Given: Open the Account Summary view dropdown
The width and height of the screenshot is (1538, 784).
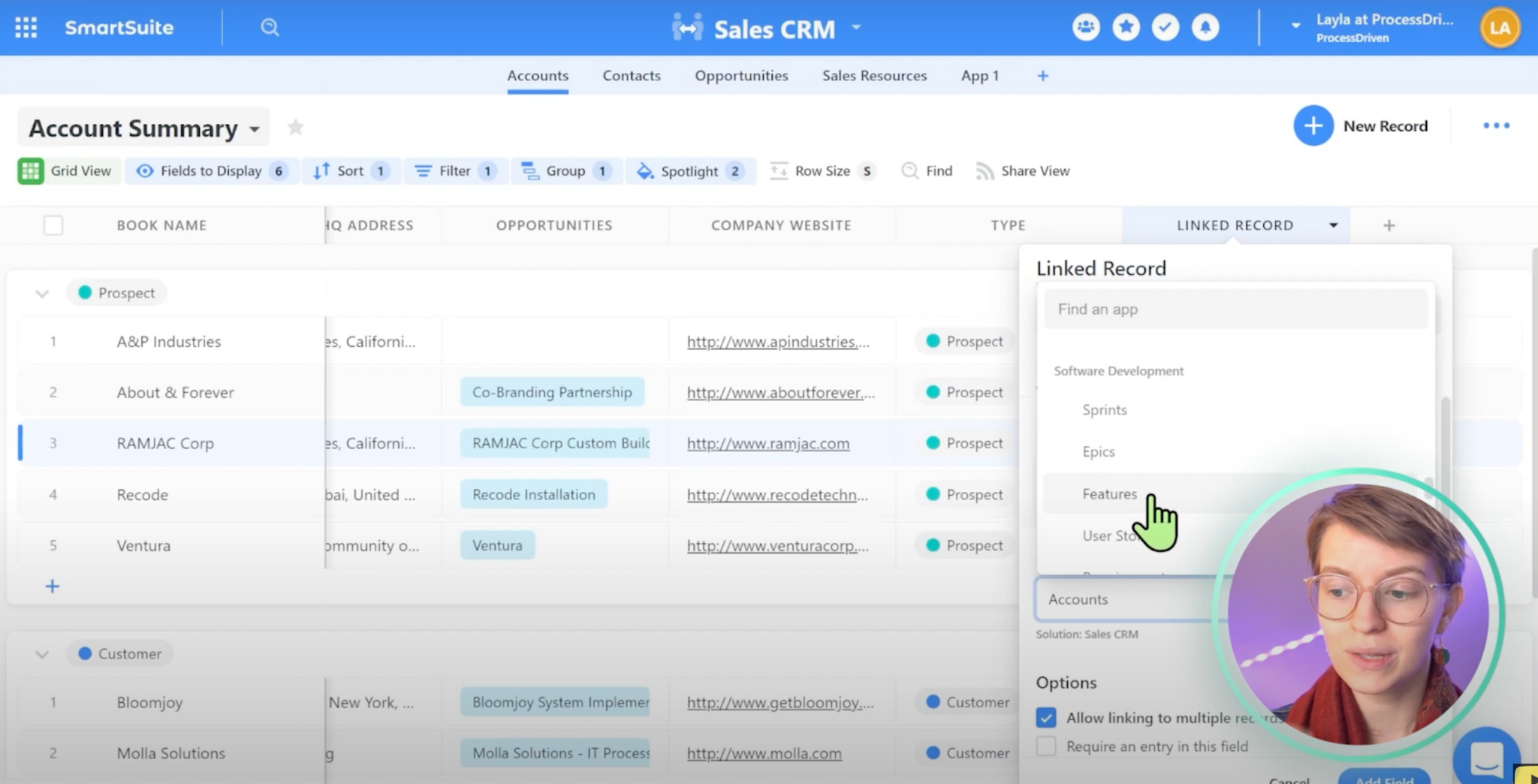Looking at the screenshot, I should [x=255, y=129].
